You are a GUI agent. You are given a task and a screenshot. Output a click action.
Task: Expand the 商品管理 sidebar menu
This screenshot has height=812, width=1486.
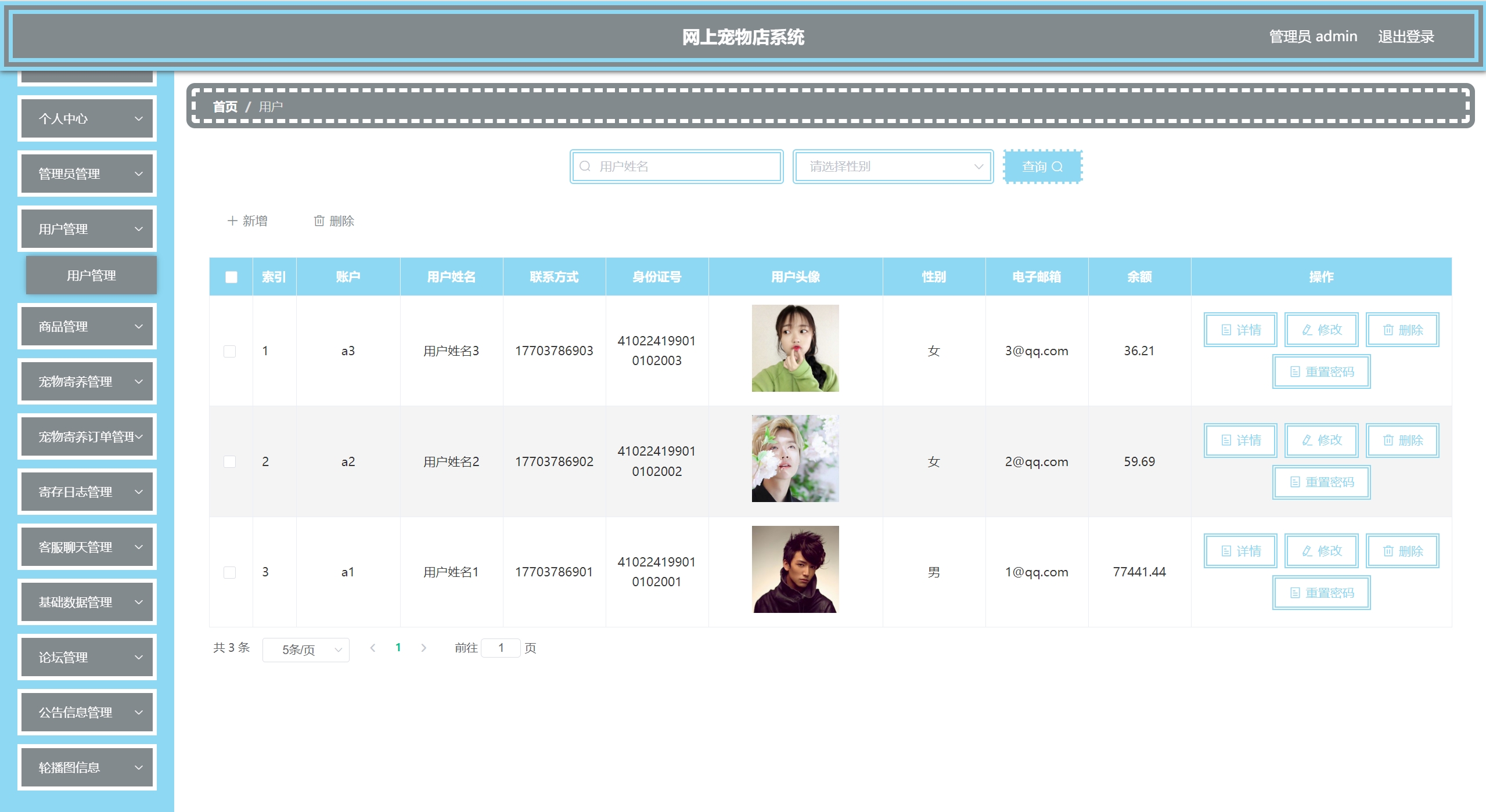pyautogui.click(x=87, y=326)
